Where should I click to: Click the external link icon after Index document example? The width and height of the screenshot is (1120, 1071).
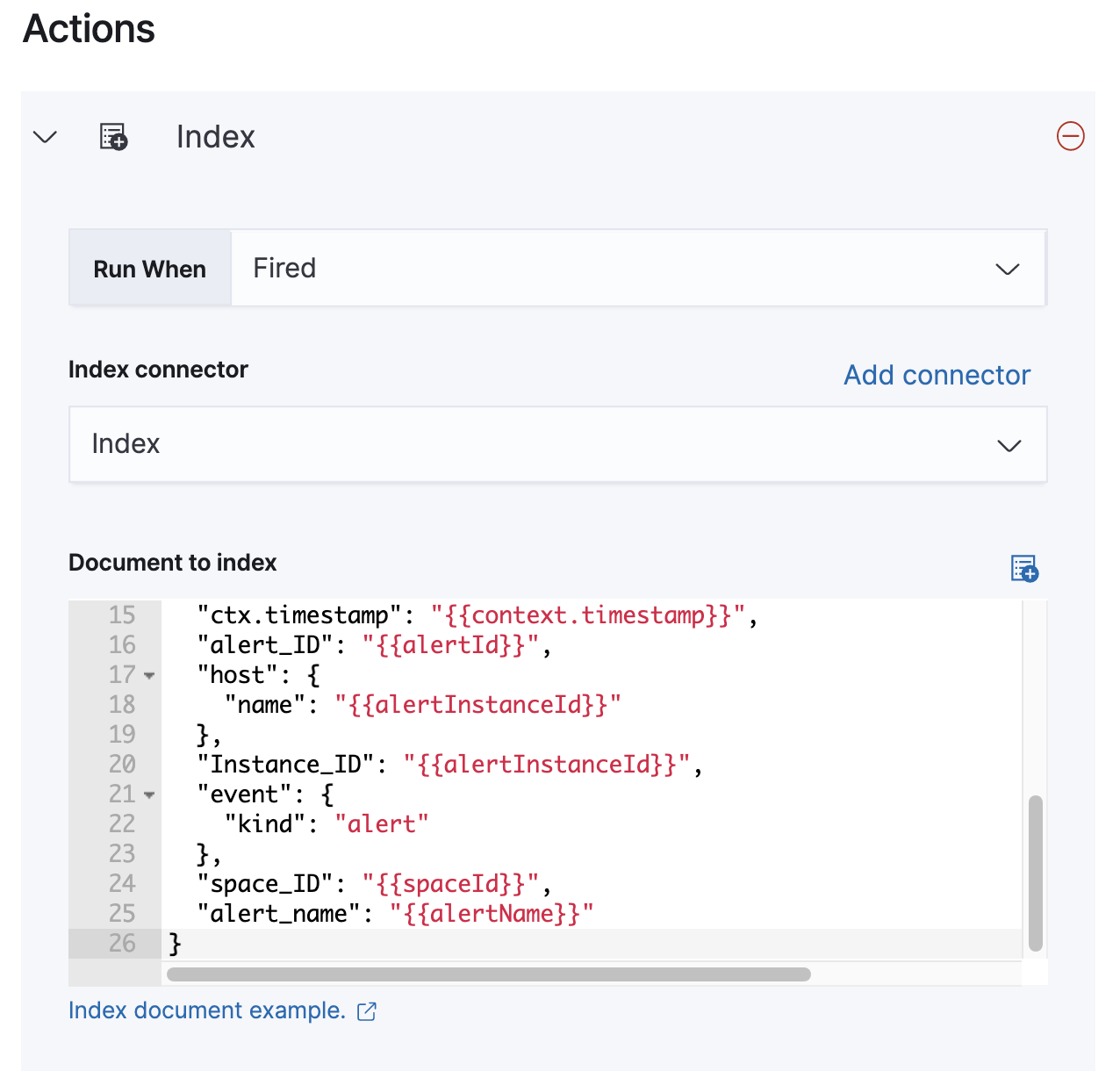pyautogui.click(x=367, y=1011)
